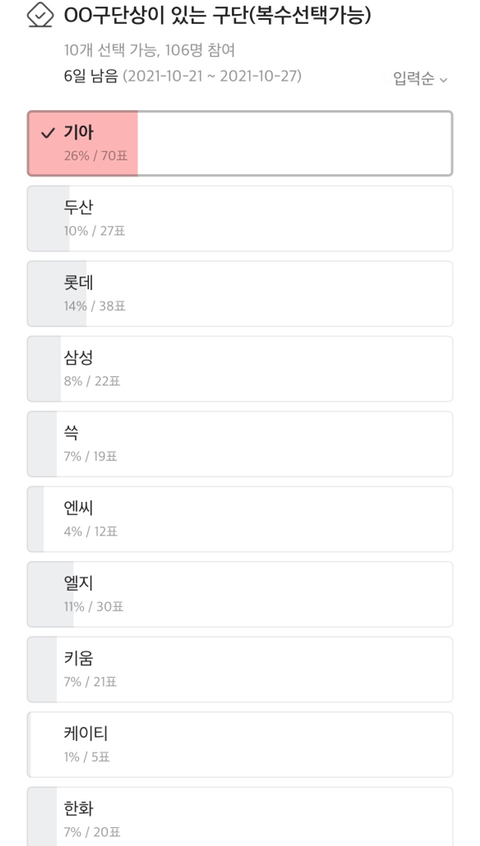Click the 11% / 30표 vote count text
480x846 pixels.
click(94, 607)
